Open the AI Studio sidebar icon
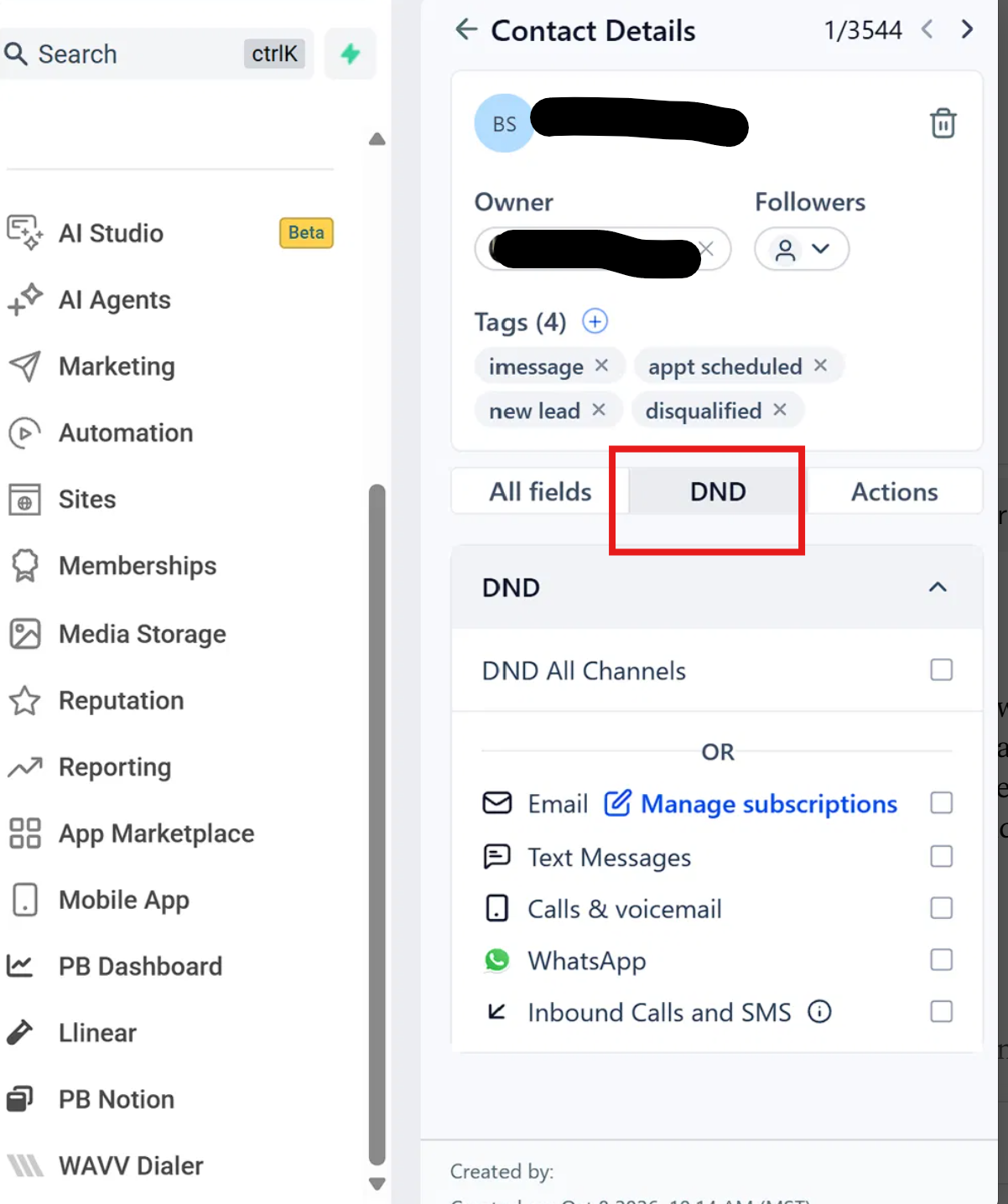 [x=24, y=233]
